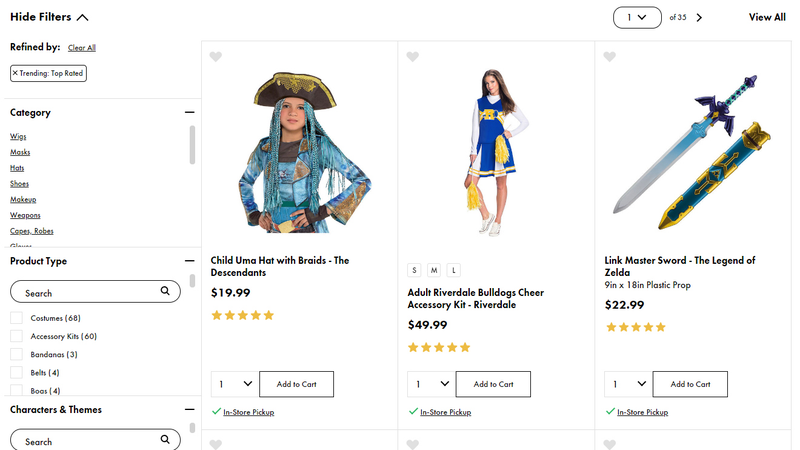
Task: Open the page number dropdown
Action: click(637, 17)
